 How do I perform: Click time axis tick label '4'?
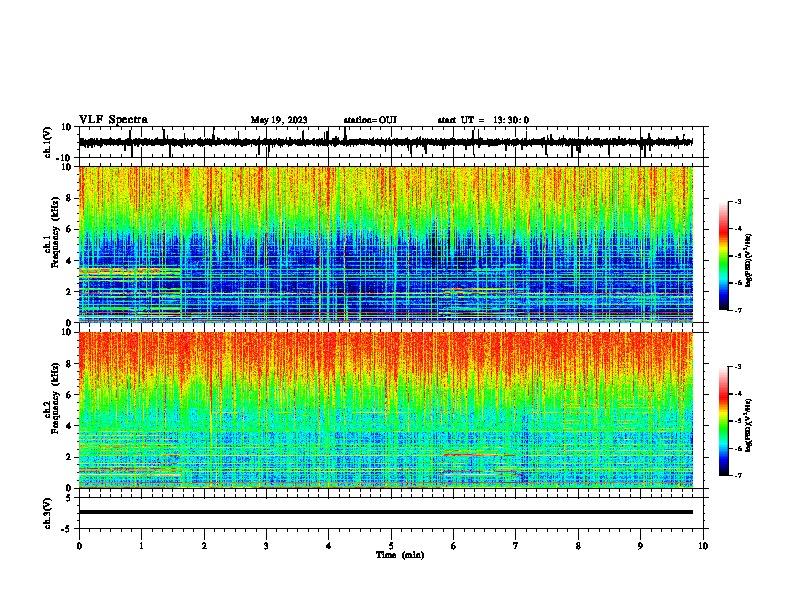pyautogui.click(x=329, y=546)
